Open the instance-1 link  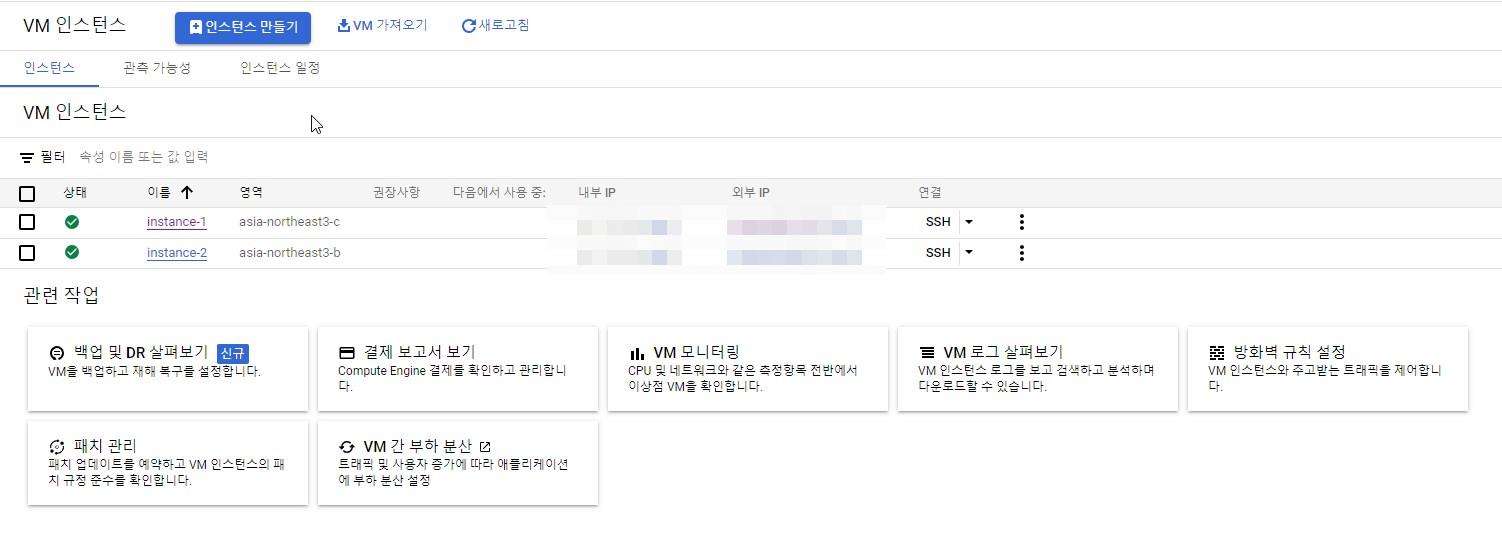(176, 222)
